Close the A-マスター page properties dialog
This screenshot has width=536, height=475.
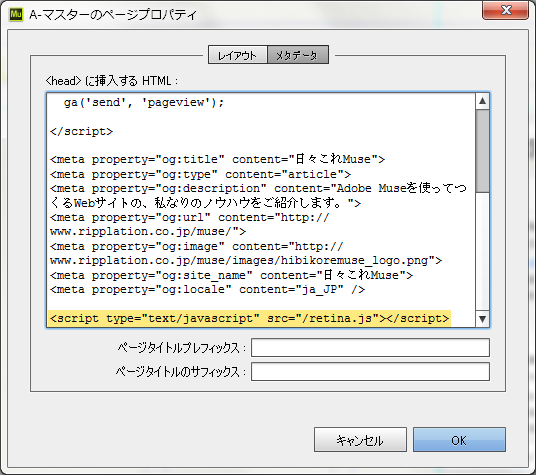coord(505,10)
